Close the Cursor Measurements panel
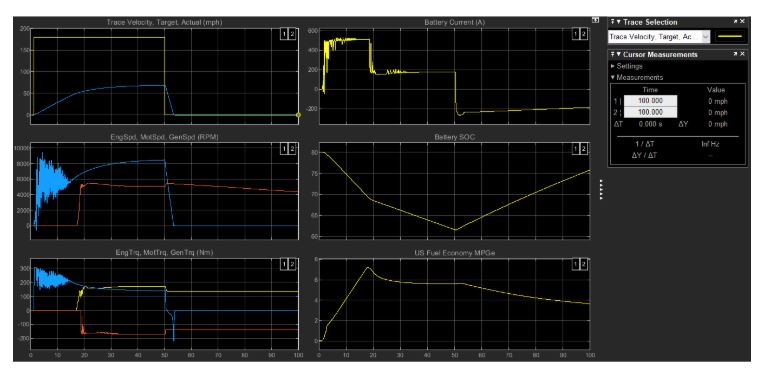The height and width of the screenshot is (374, 759). pyautogui.click(x=743, y=54)
